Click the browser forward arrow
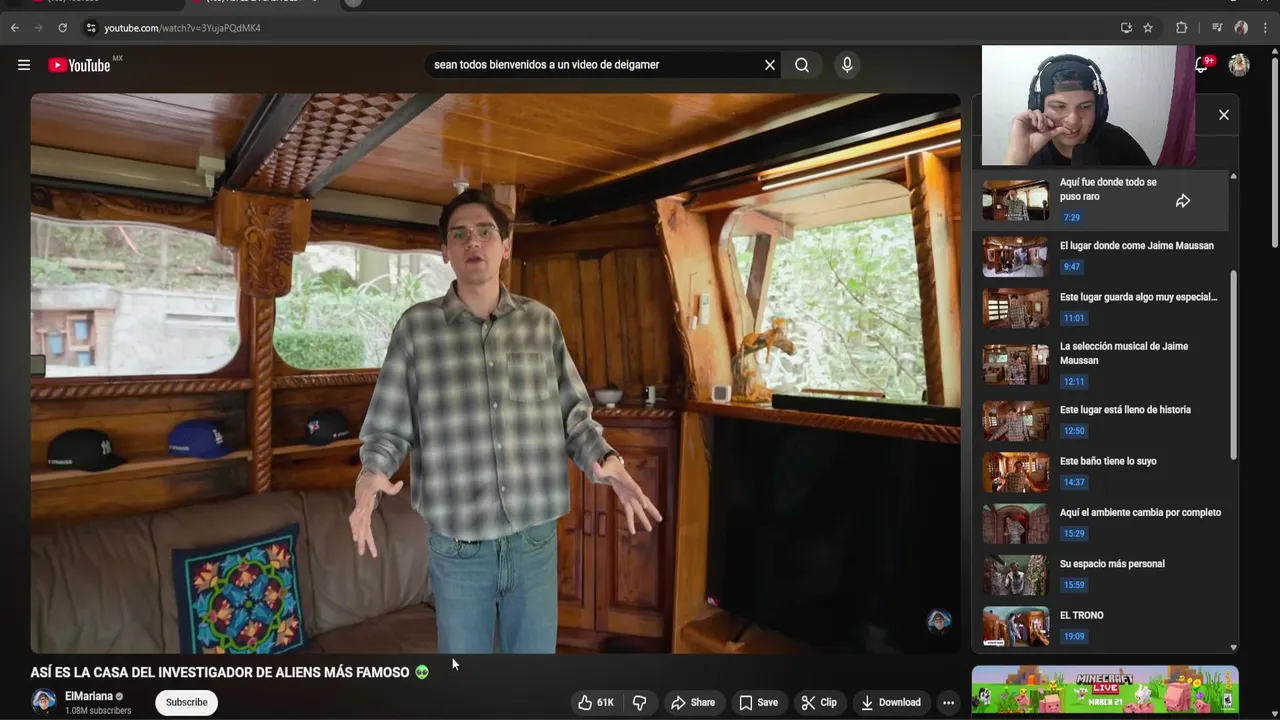 39,28
